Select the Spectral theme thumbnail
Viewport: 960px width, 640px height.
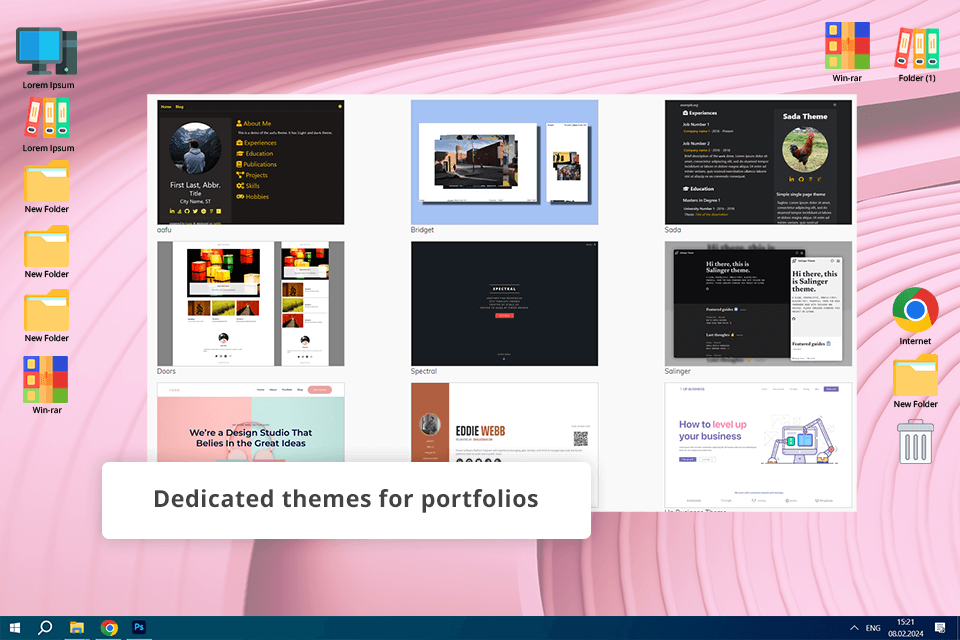(504, 304)
